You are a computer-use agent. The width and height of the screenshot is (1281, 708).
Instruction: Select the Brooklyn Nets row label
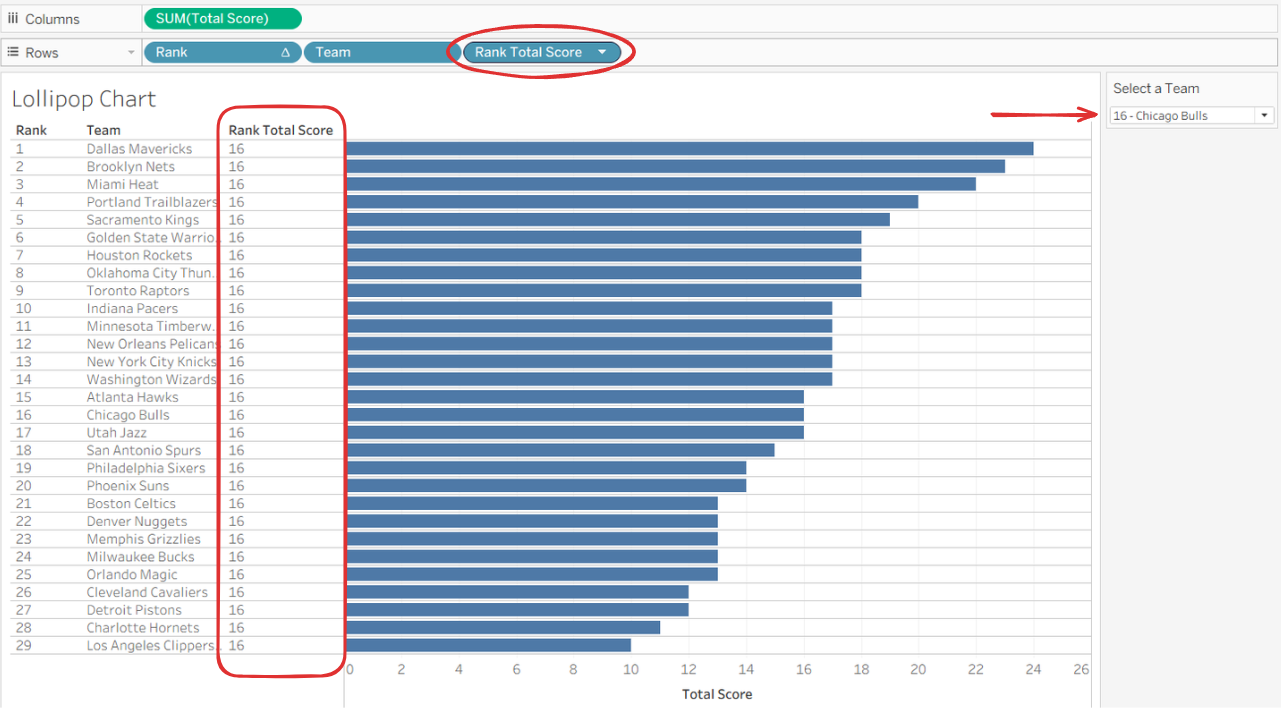[131, 167]
